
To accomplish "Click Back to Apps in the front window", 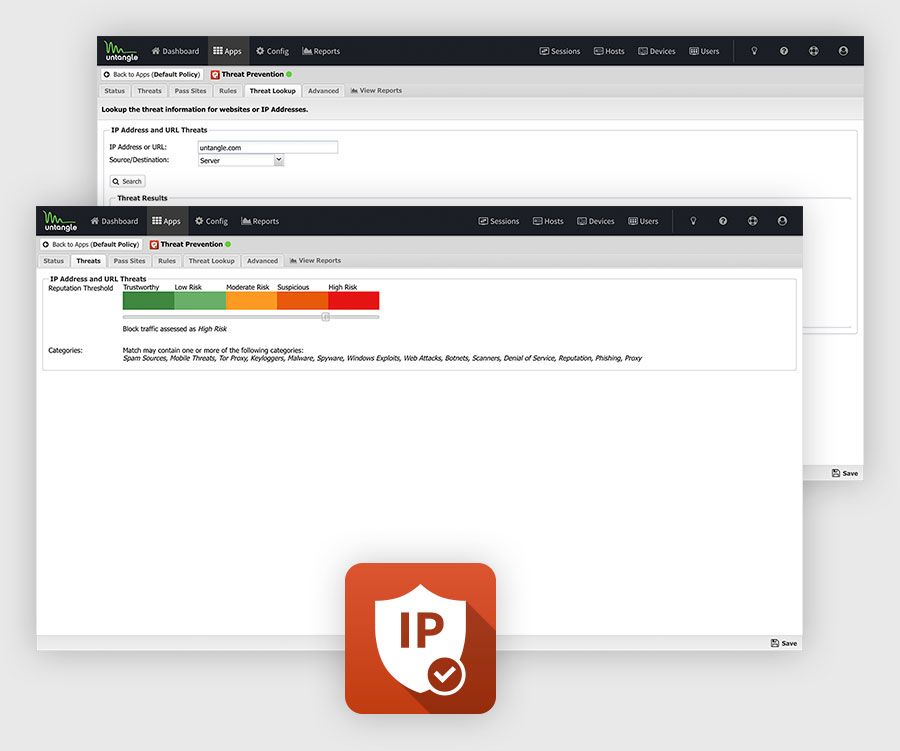I will [91, 245].
